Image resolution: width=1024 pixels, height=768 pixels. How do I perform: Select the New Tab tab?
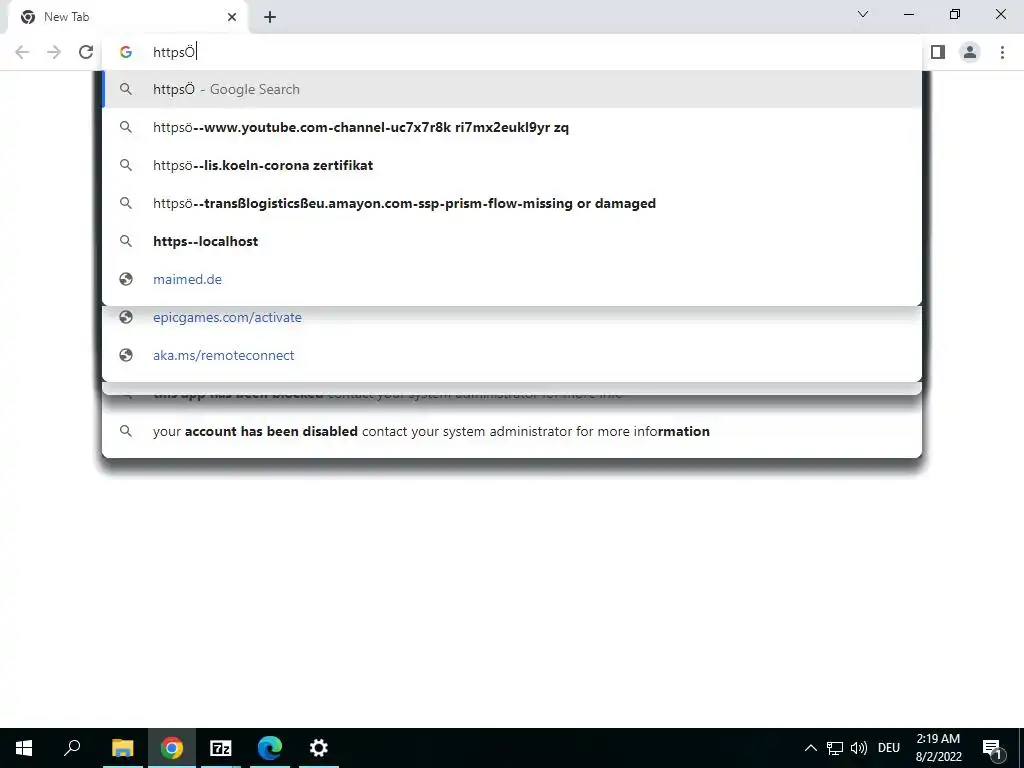128,17
